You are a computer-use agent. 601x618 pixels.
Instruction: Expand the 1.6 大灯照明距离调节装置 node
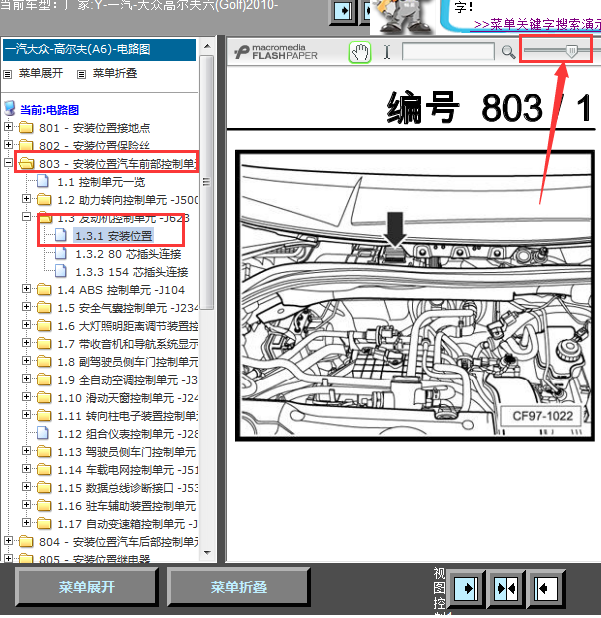[26, 325]
